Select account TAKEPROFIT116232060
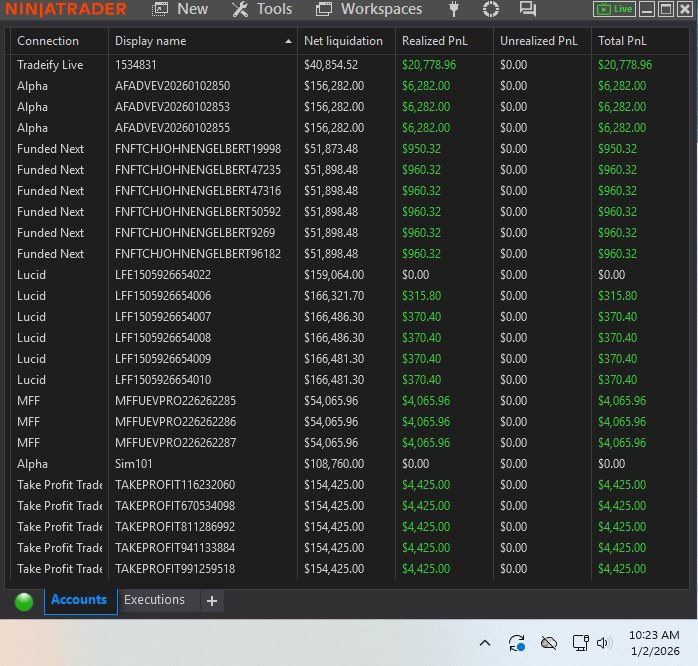Image resolution: width=698 pixels, height=666 pixels. click(x=175, y=484)
